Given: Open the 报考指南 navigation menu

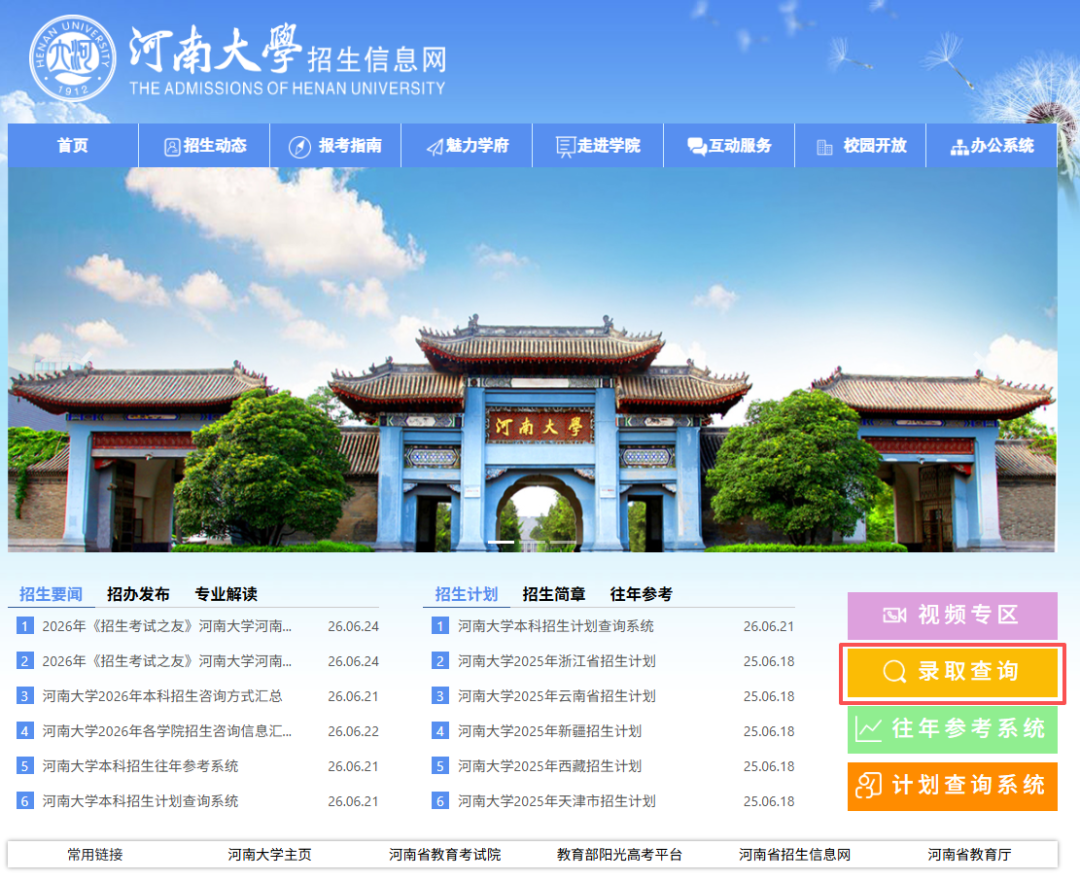Looking at the screenshot, I should (335, 146).
